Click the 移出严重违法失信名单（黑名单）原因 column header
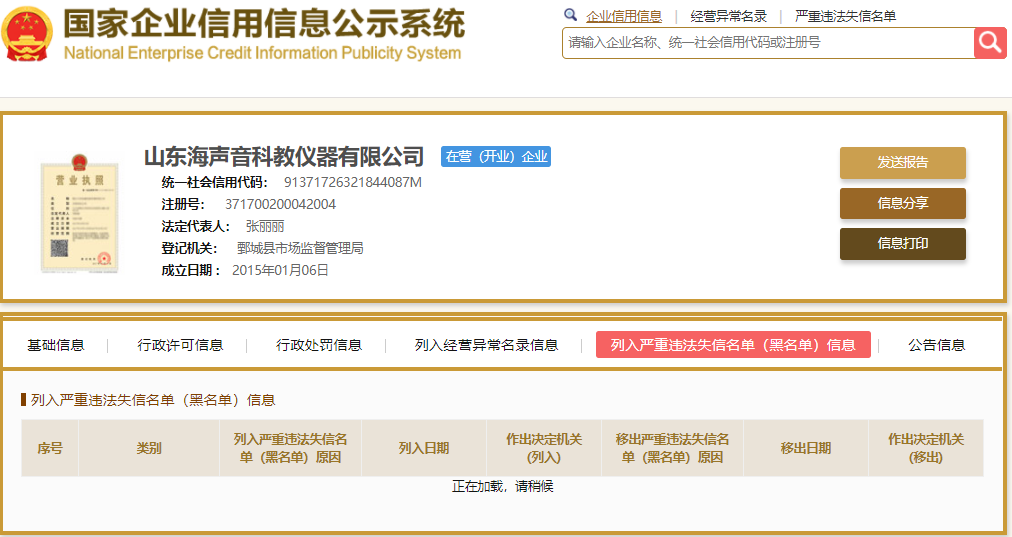 point(672,448)
